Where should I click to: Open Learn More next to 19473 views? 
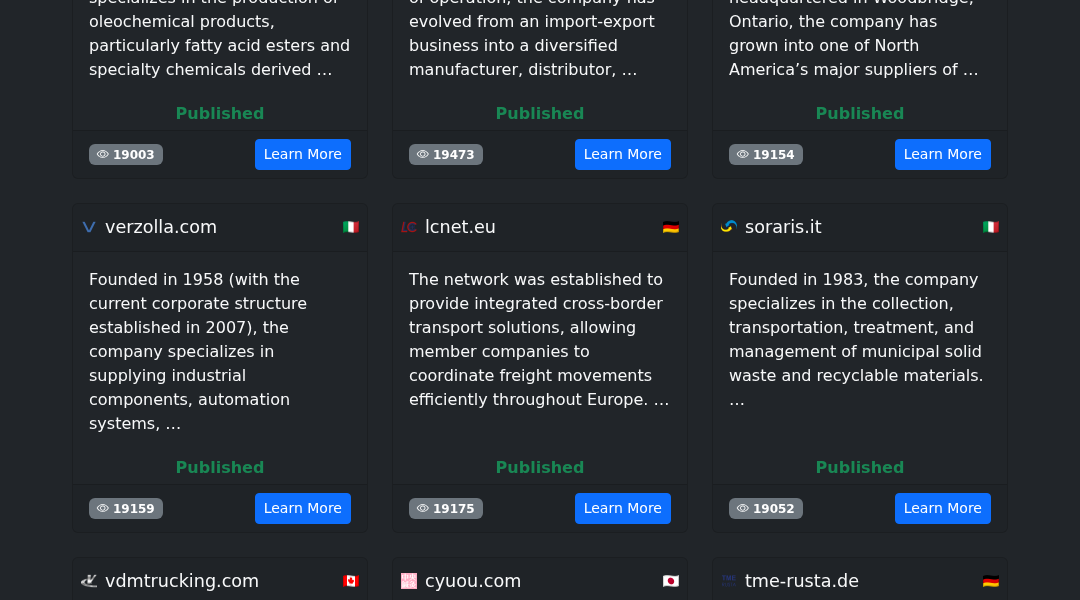coord(623,154)
